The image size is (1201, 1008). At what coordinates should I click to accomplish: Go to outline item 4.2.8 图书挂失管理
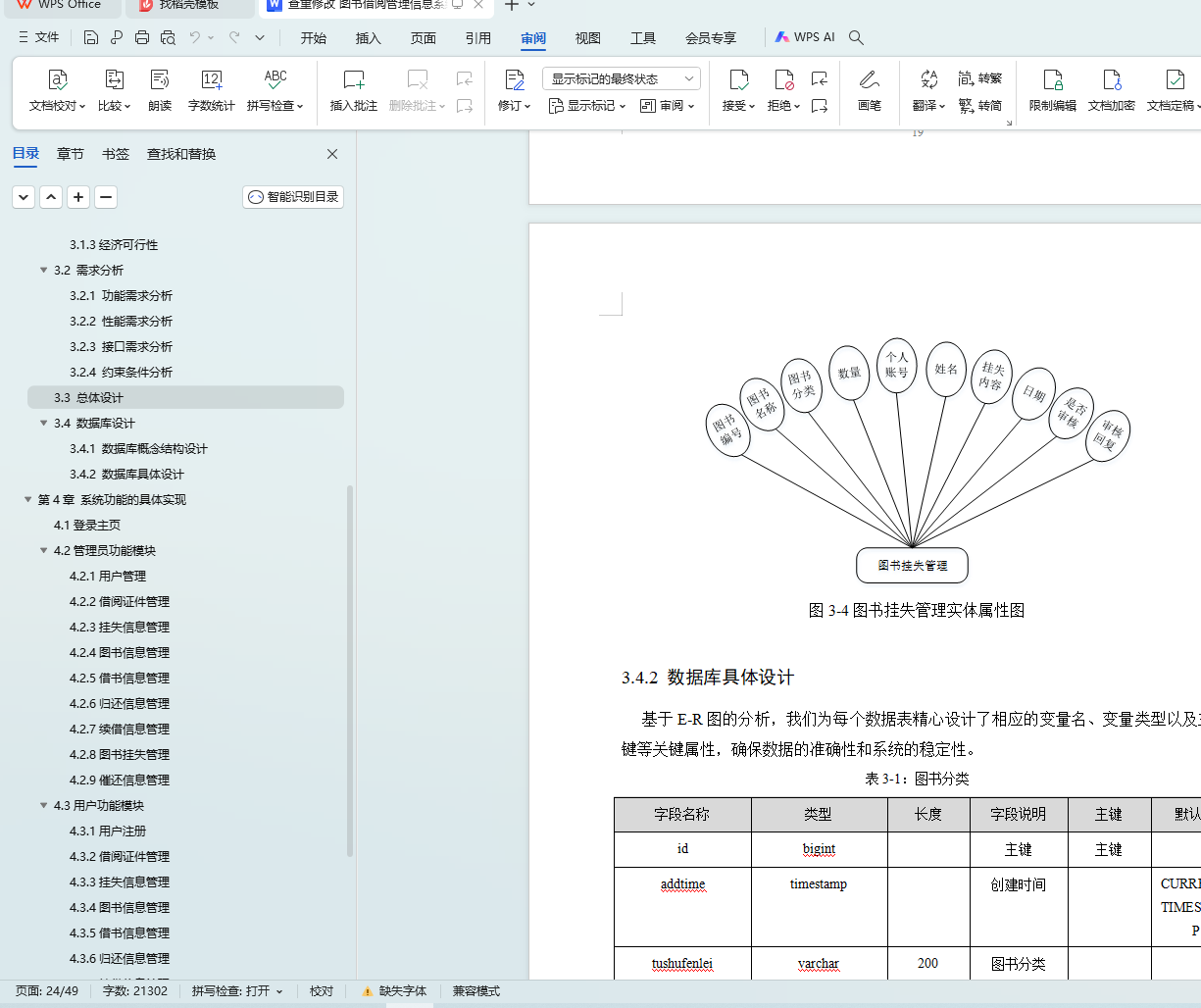pos(120,754)
